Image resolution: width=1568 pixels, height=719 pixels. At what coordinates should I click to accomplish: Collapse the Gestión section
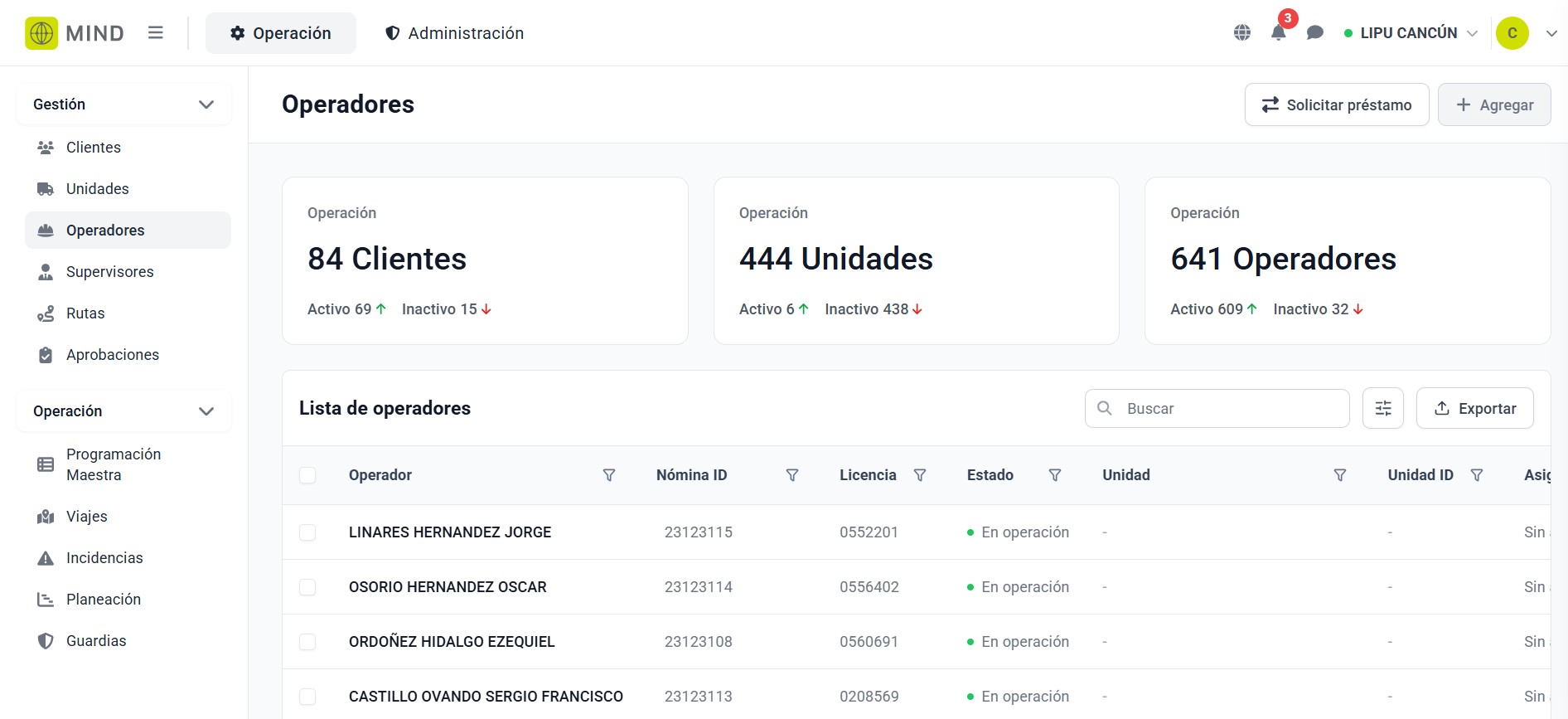pyautogui.click(x=123, y=104)
